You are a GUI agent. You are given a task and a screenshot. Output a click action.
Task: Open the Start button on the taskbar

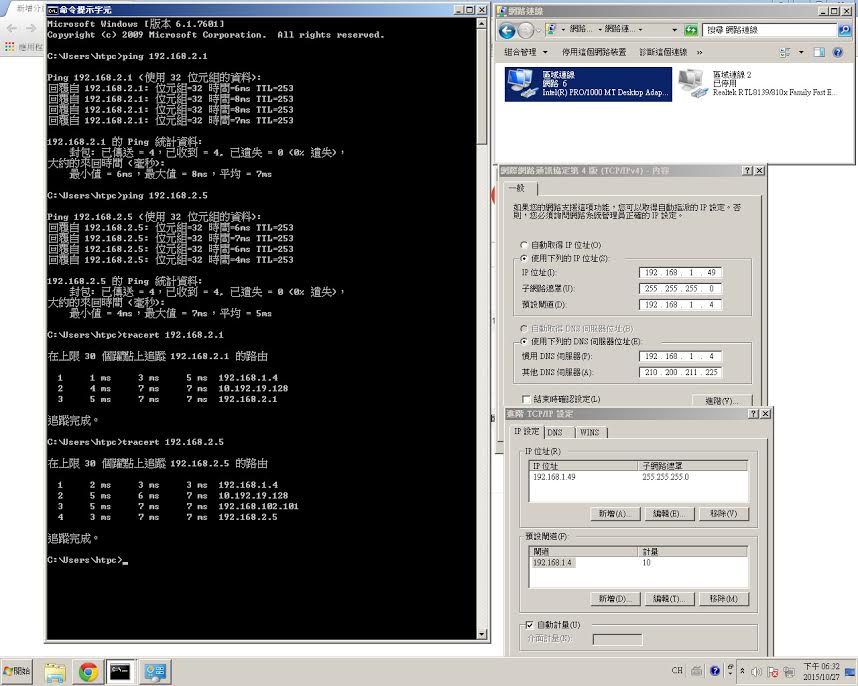click(17, 671)
